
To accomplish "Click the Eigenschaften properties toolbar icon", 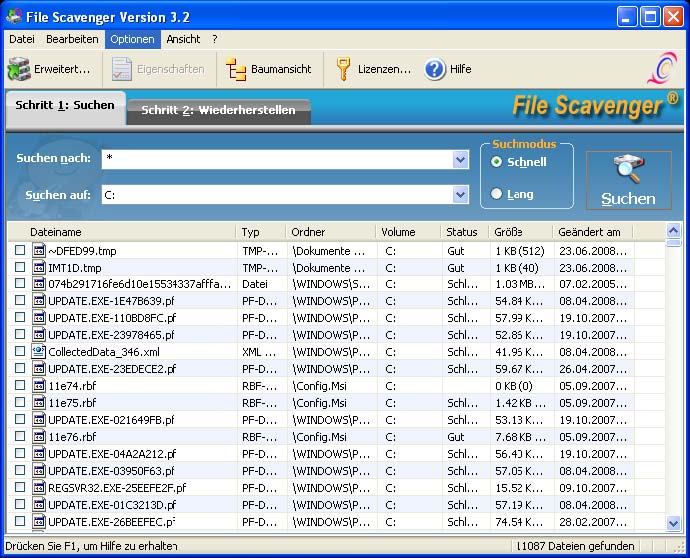I will pyautogui.click(x=121, y=69).
